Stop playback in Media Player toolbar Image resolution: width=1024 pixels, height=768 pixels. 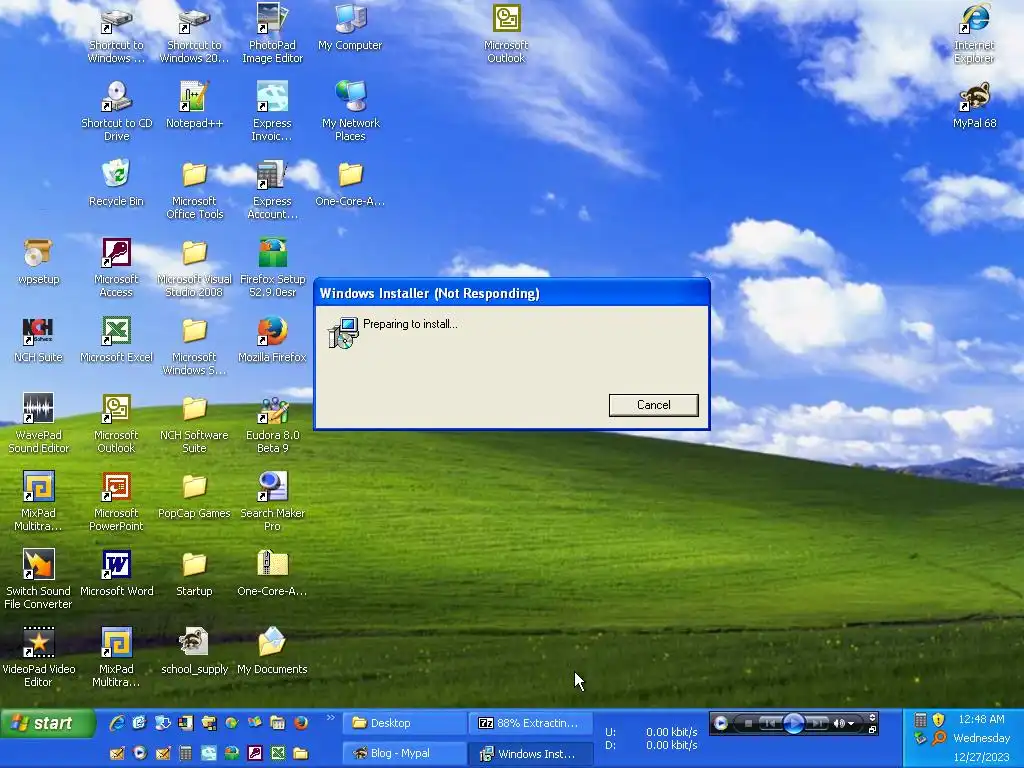click(748, 723)
